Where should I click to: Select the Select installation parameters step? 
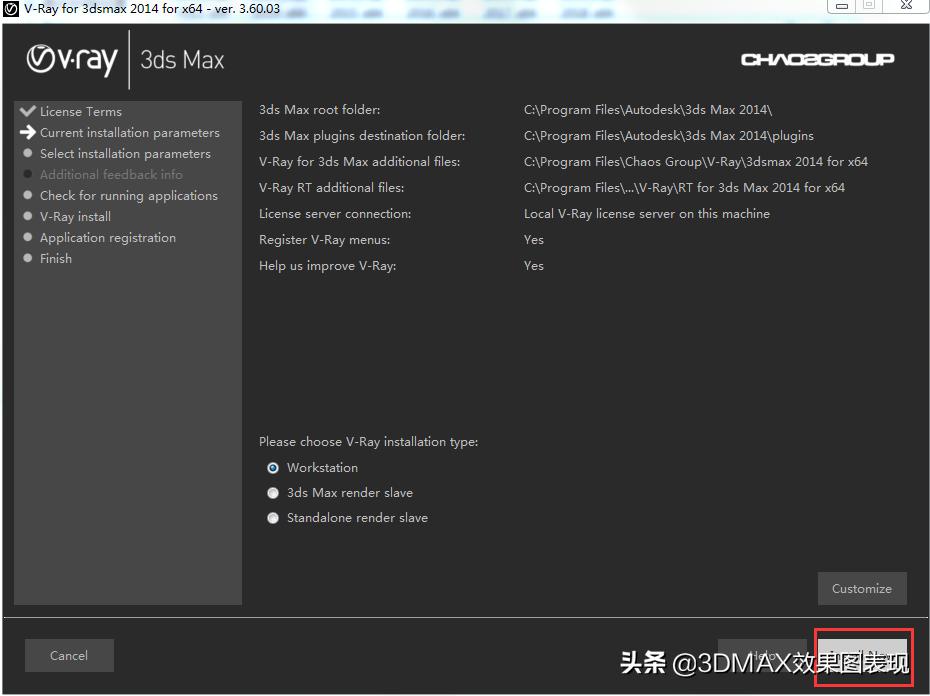coord(125,154)
